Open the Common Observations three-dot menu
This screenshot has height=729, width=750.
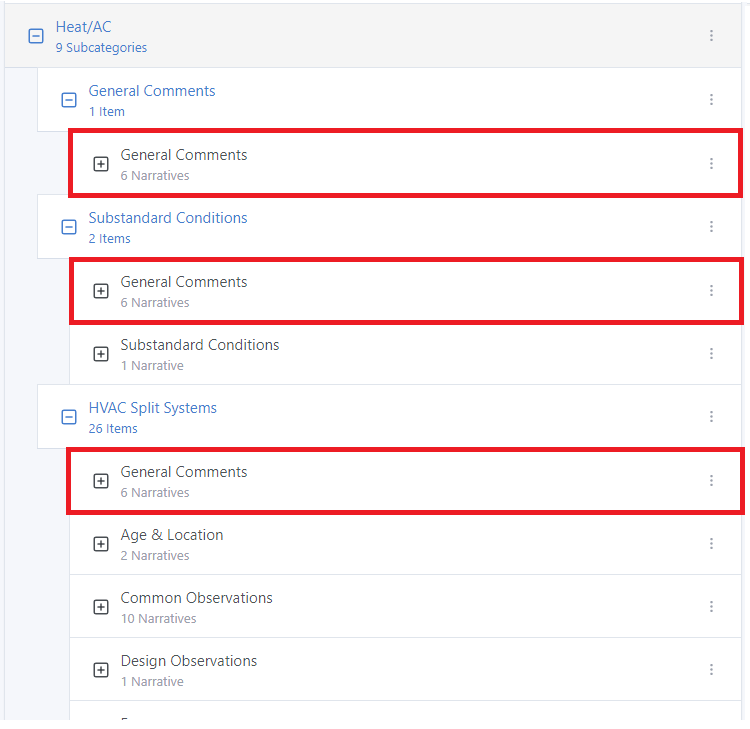pyautogui.click(x=711, y=607)
